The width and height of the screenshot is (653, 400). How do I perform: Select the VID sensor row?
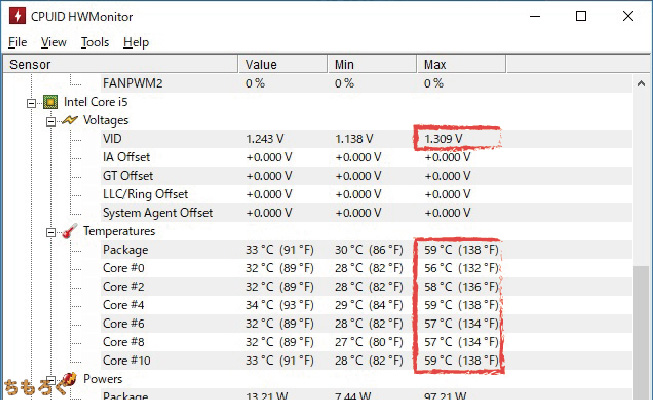(x=366, y=139)
